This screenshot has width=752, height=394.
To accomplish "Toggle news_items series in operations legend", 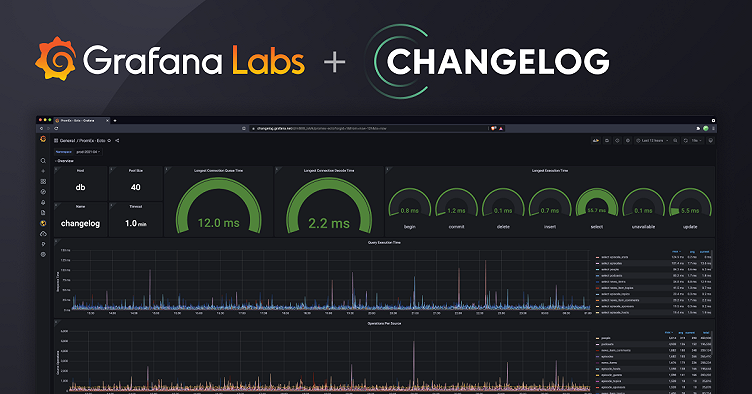I will pos(609,363).
